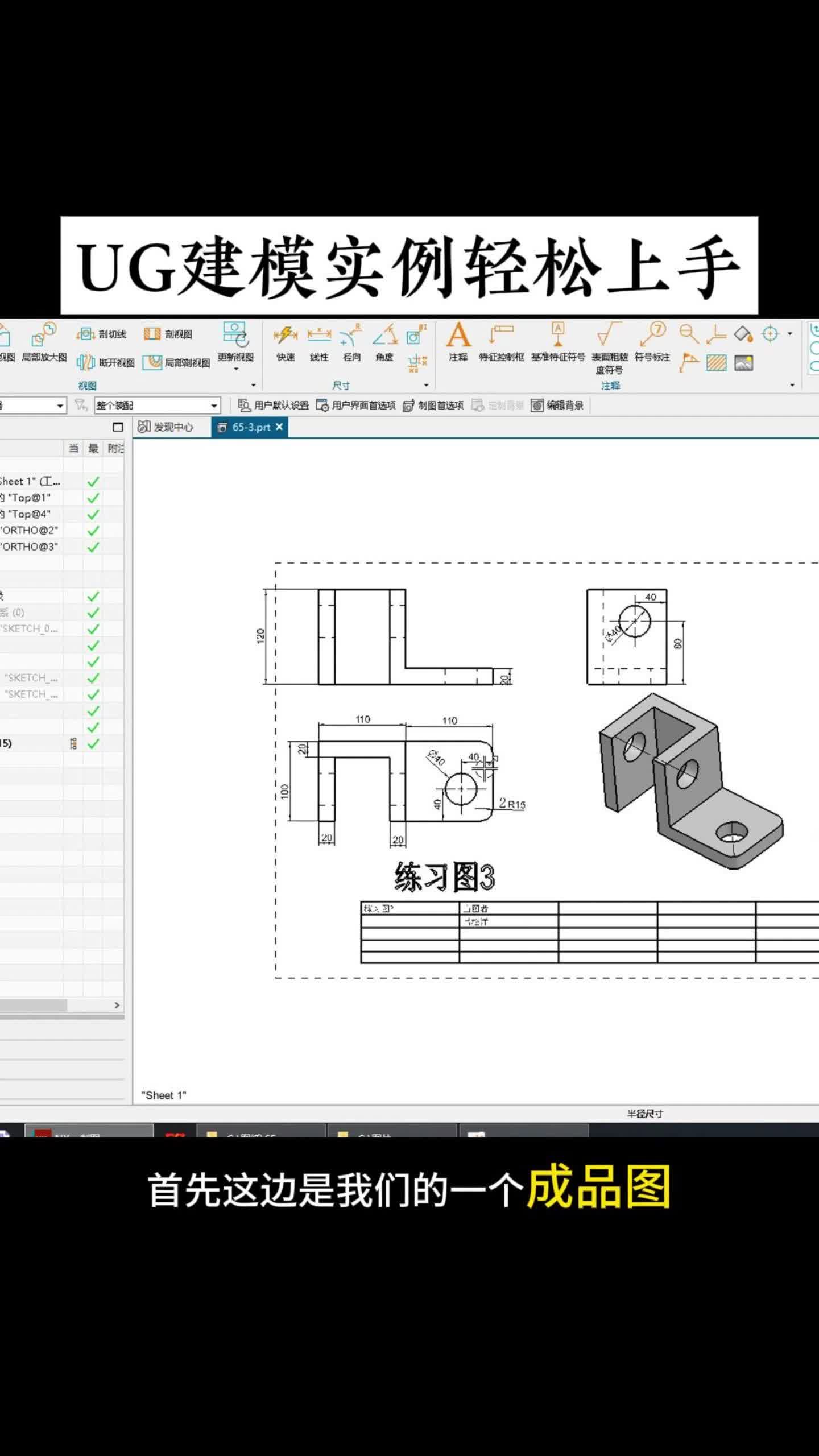Toggle the green check for "Top@1" row
Screen dimensions: 819x1456
(93, 498)
